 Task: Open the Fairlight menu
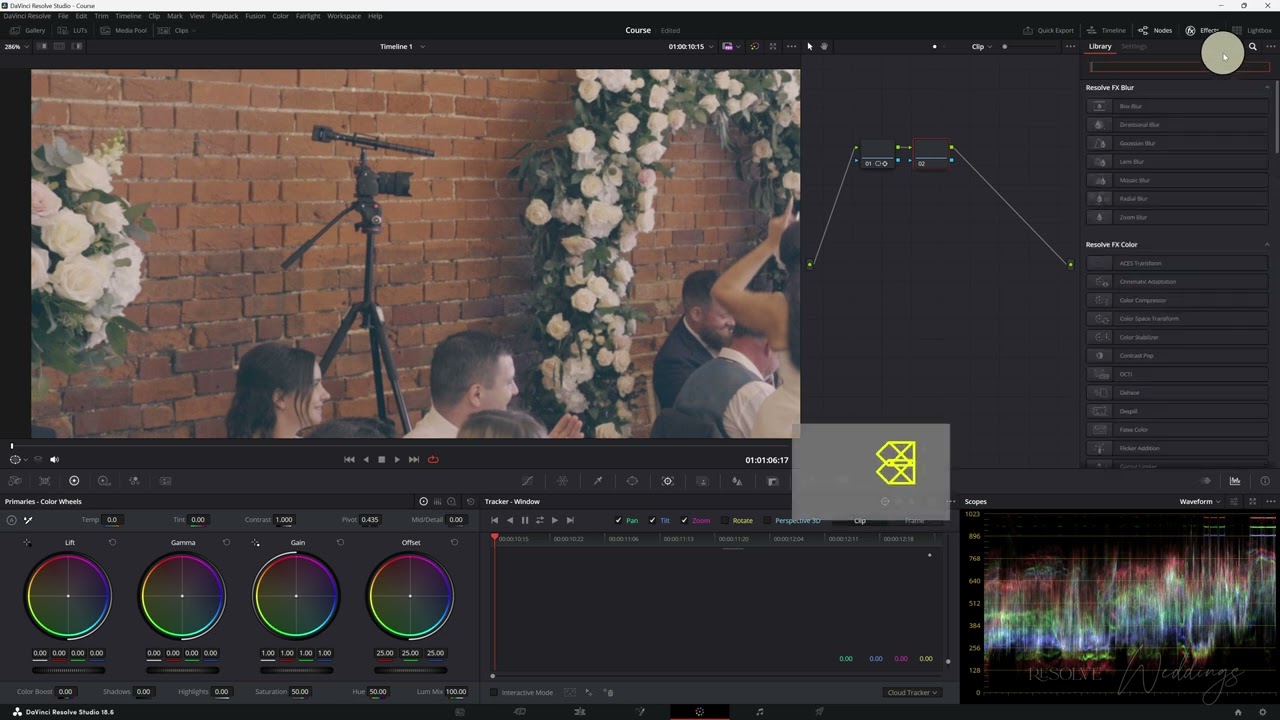307,16
